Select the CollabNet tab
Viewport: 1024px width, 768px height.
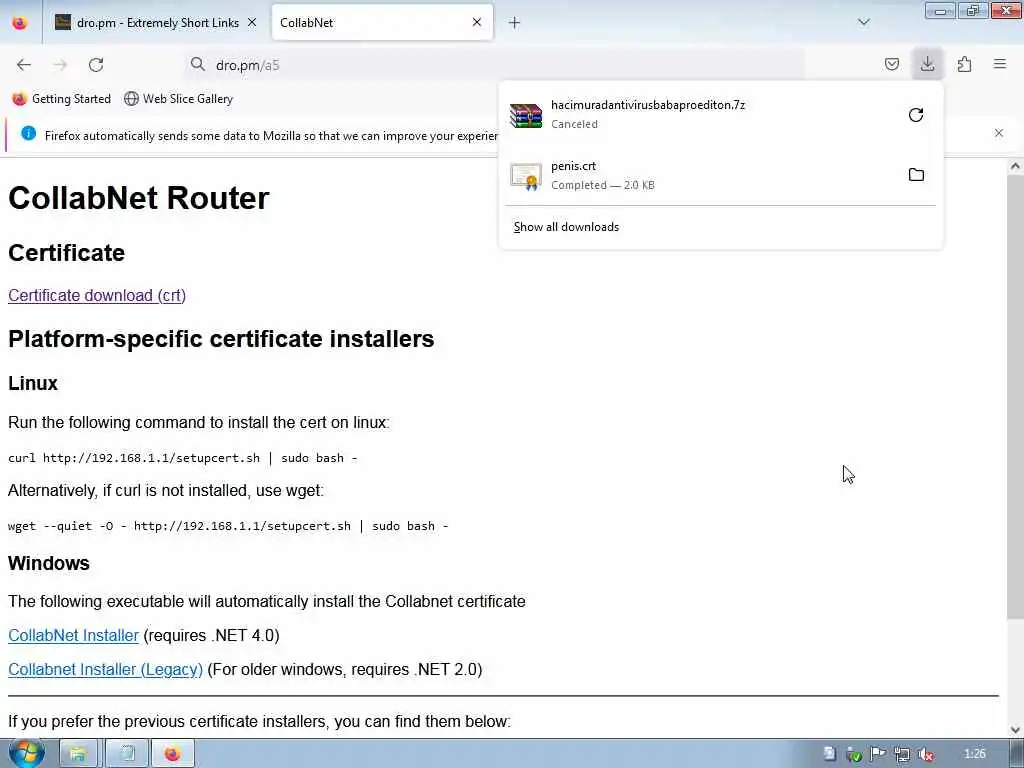[381, 23]
